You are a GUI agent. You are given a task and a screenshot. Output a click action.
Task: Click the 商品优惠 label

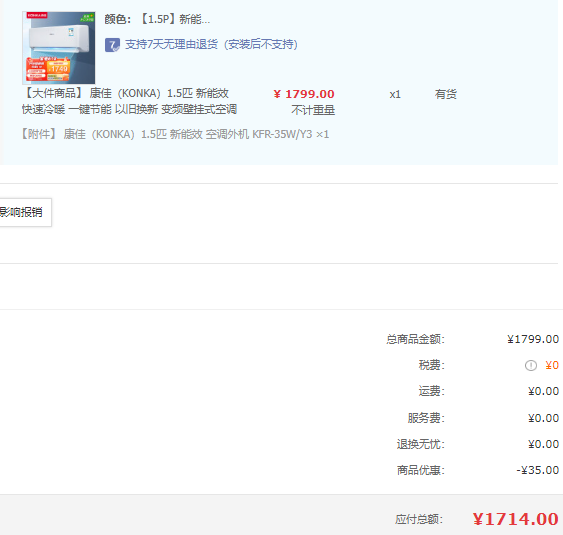tap(421, 470)
